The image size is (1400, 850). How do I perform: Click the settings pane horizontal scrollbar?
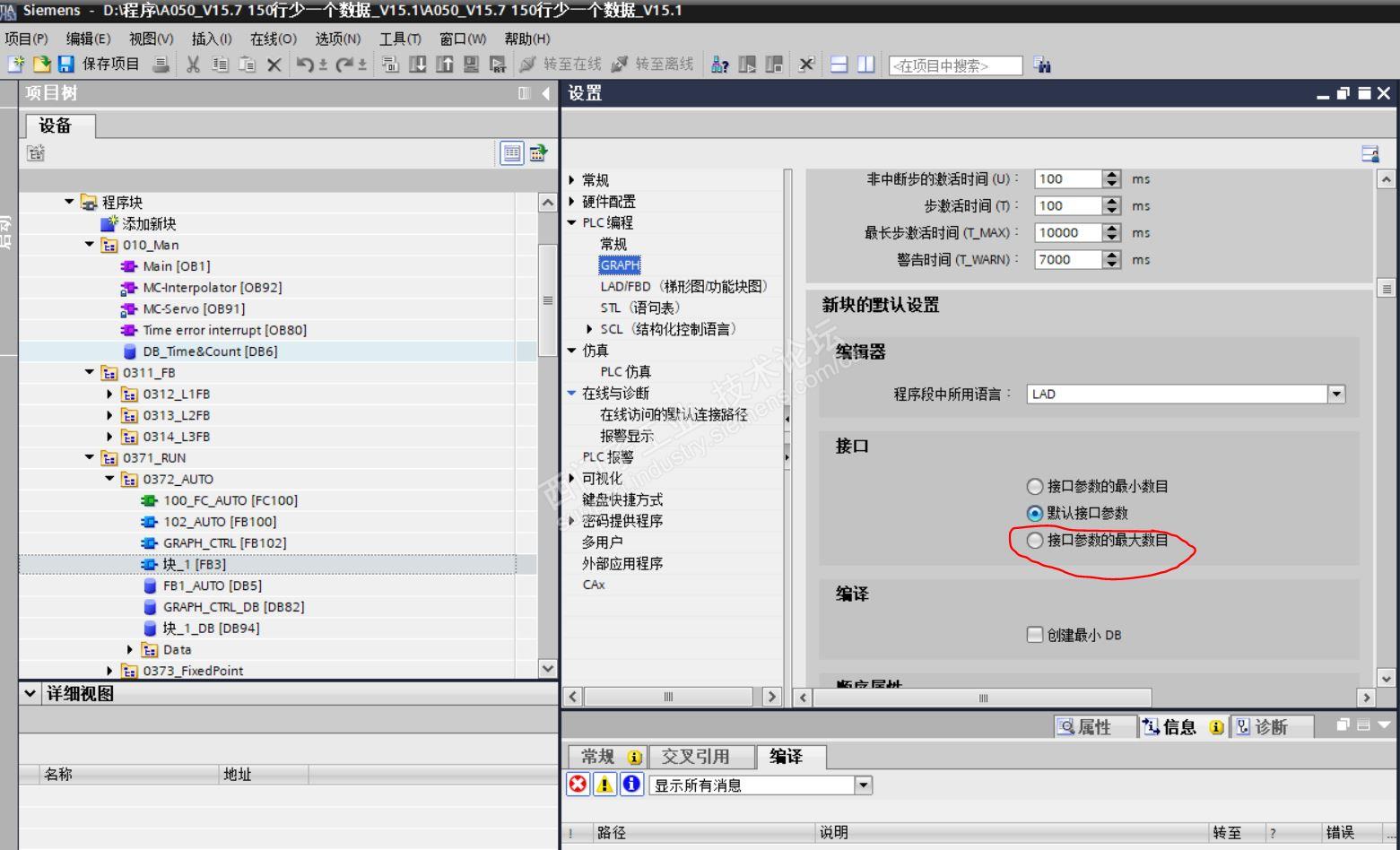pos(984,697)
